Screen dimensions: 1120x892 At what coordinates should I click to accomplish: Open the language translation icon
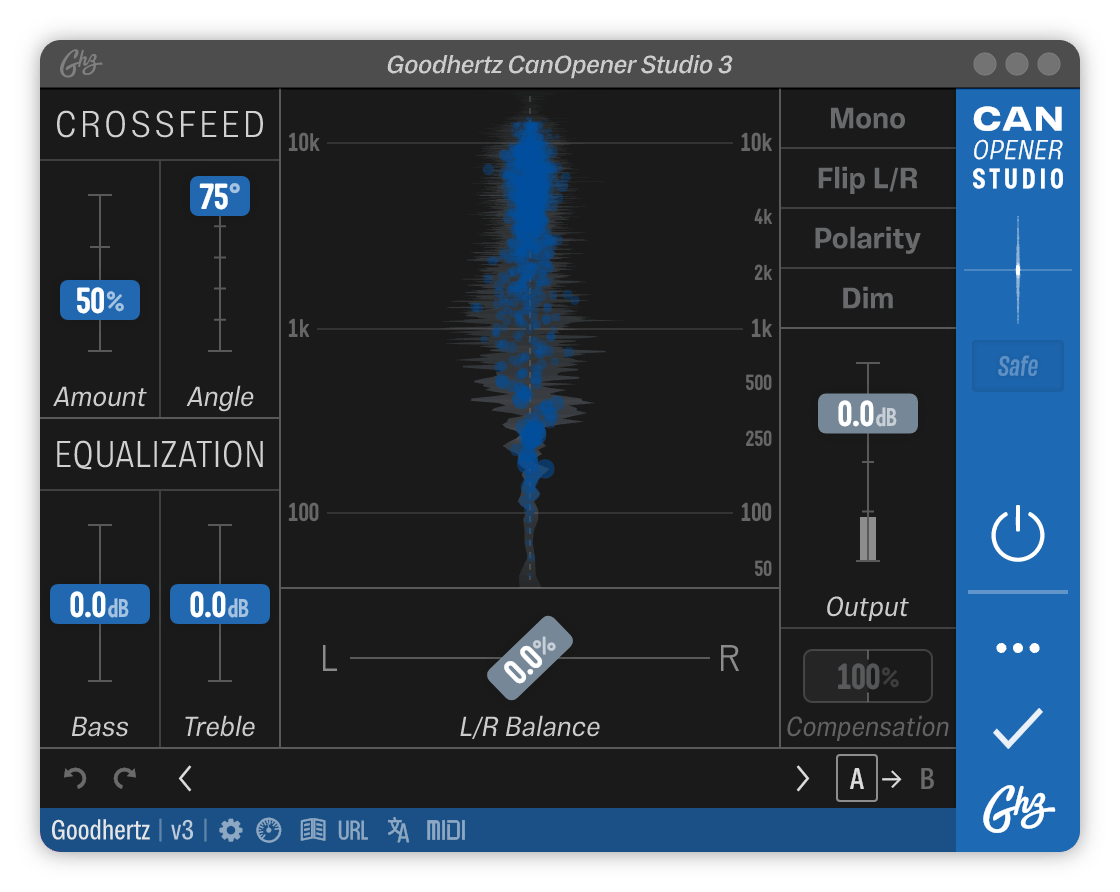pos(398,831)
